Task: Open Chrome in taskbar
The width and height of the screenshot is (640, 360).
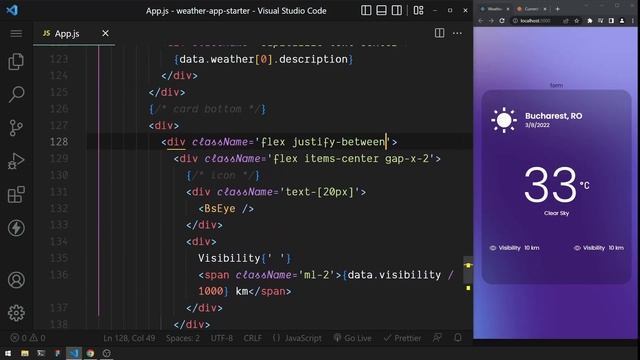Action: [90, 353]
